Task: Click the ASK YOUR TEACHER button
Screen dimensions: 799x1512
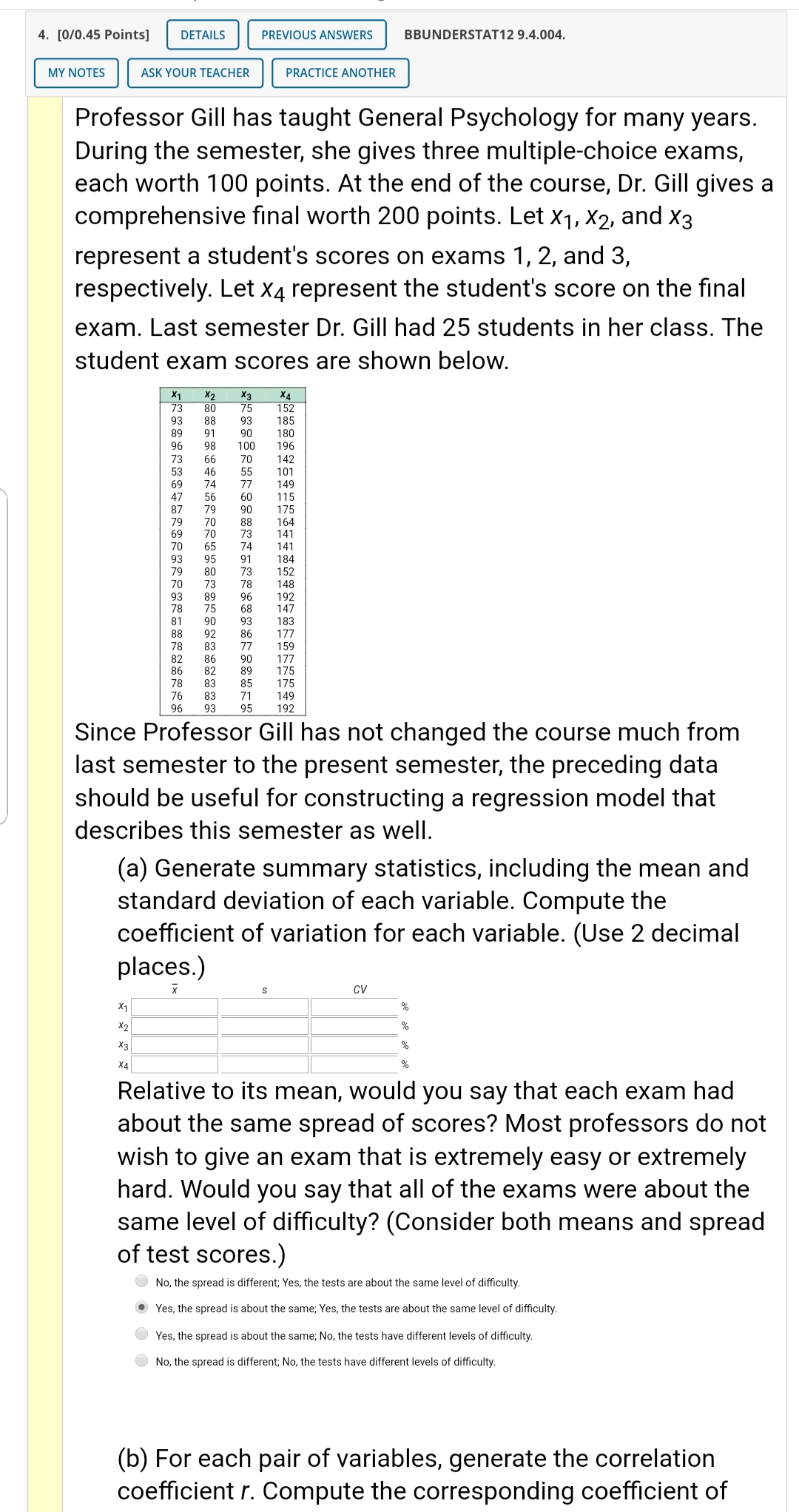Action: (x=194, y=72)
